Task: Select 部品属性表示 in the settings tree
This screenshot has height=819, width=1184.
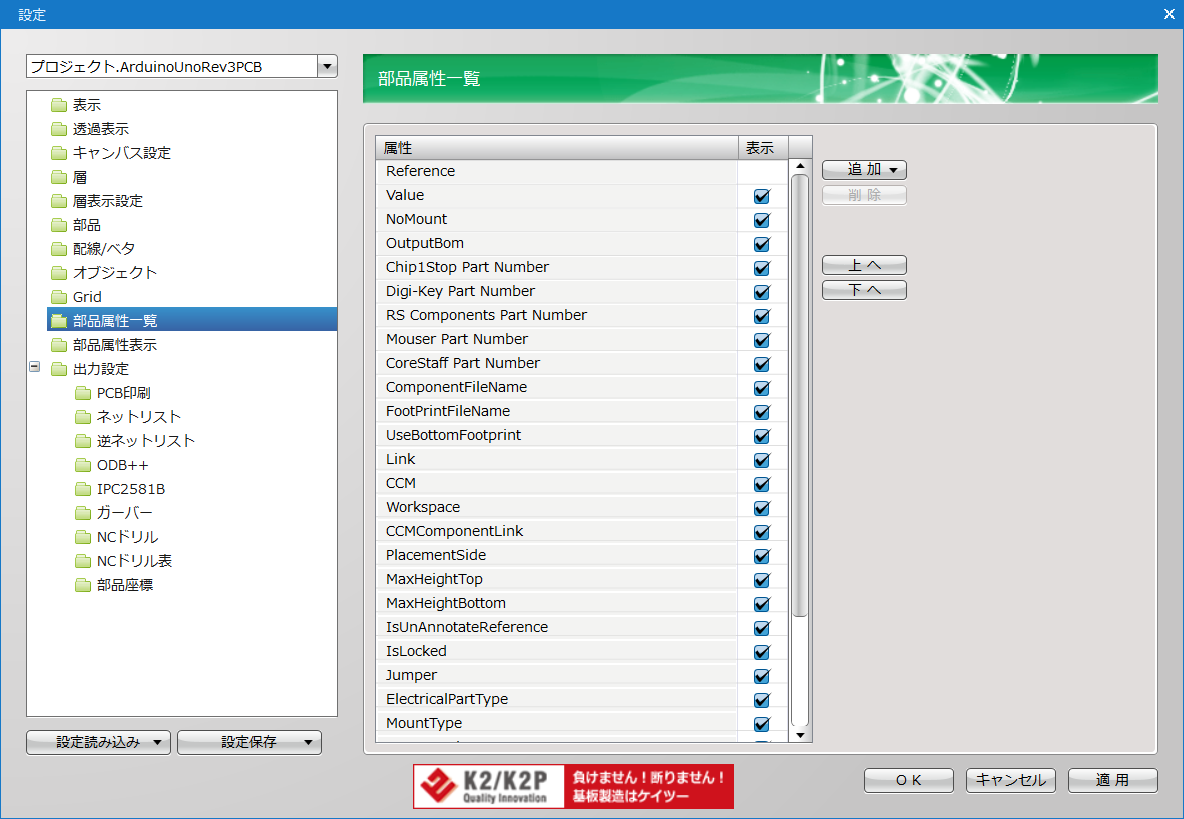Action: tap(114, 345)
